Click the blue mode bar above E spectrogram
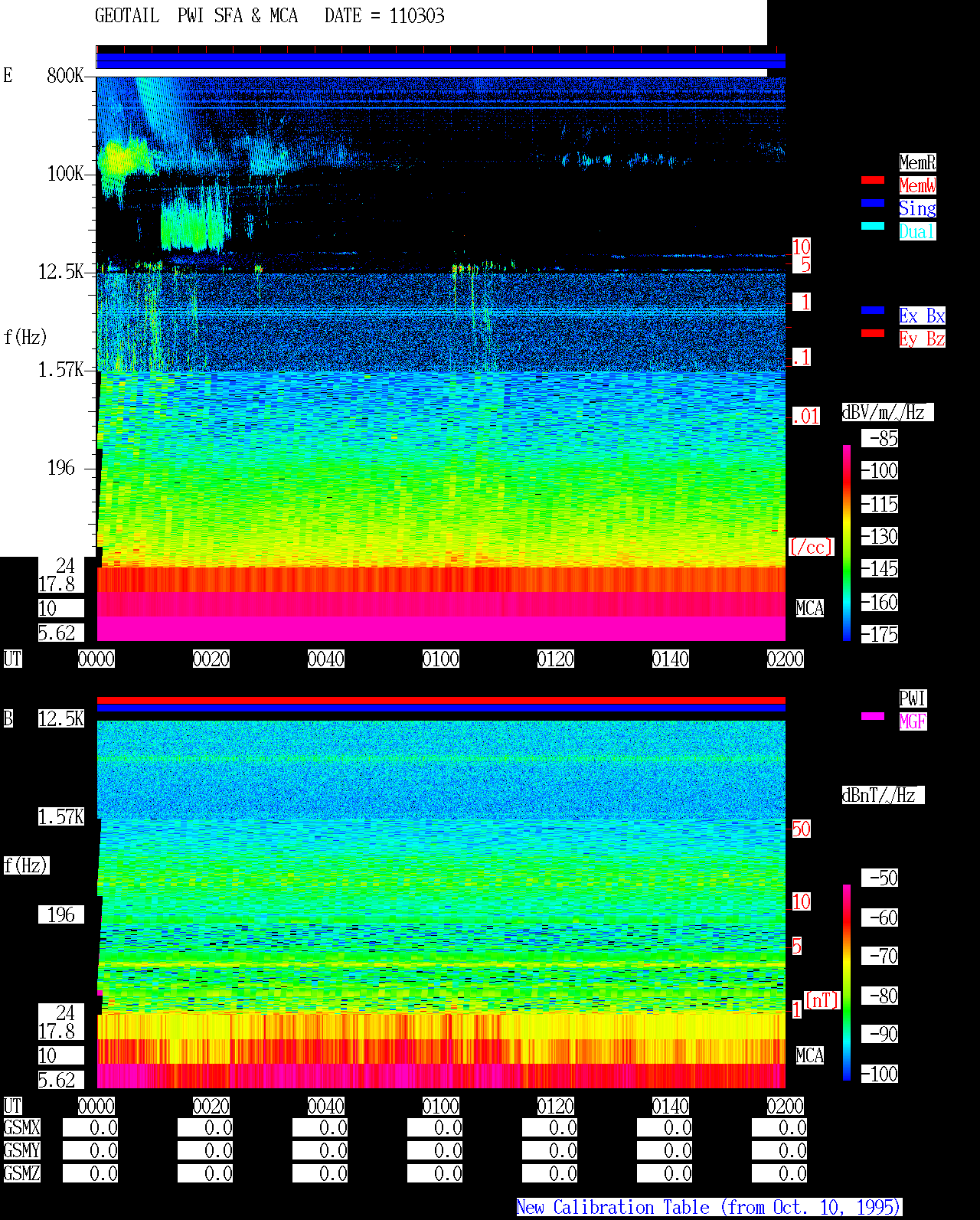 point(441,61)
